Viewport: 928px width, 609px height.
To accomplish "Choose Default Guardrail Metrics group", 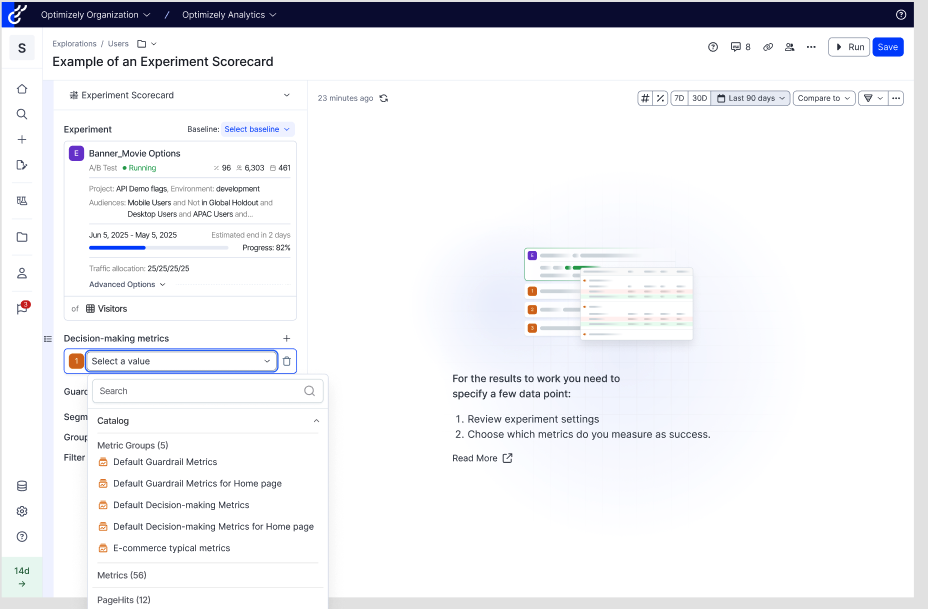I will click(164, 462).
